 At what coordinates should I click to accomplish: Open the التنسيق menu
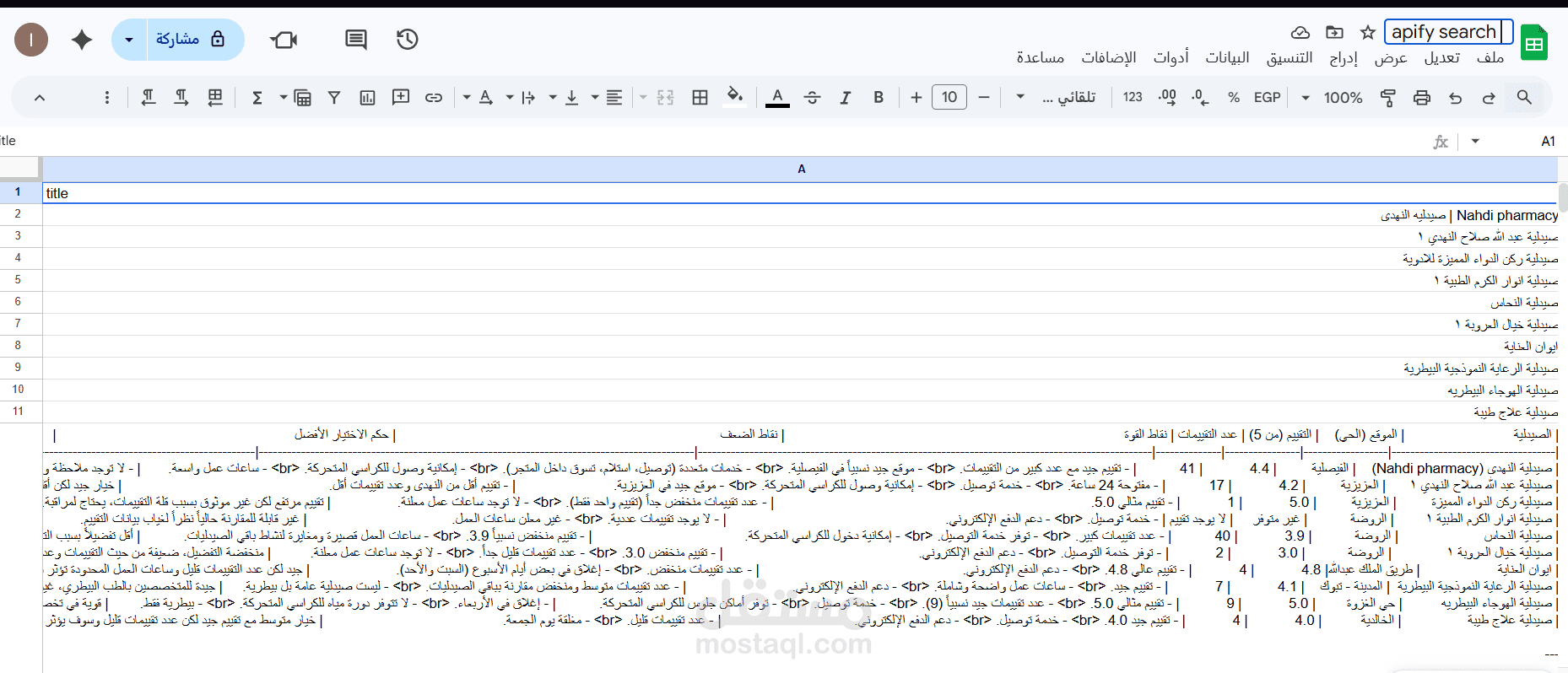point(1290,57)
